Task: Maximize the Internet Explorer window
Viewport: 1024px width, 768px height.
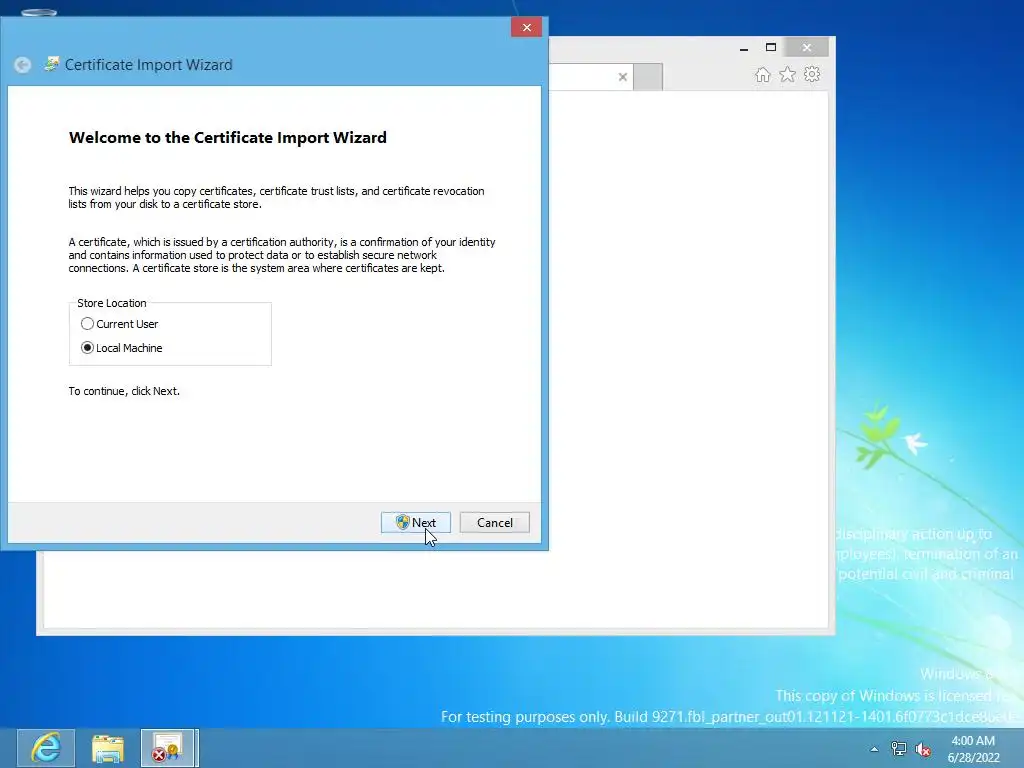Action: [771, 48]
